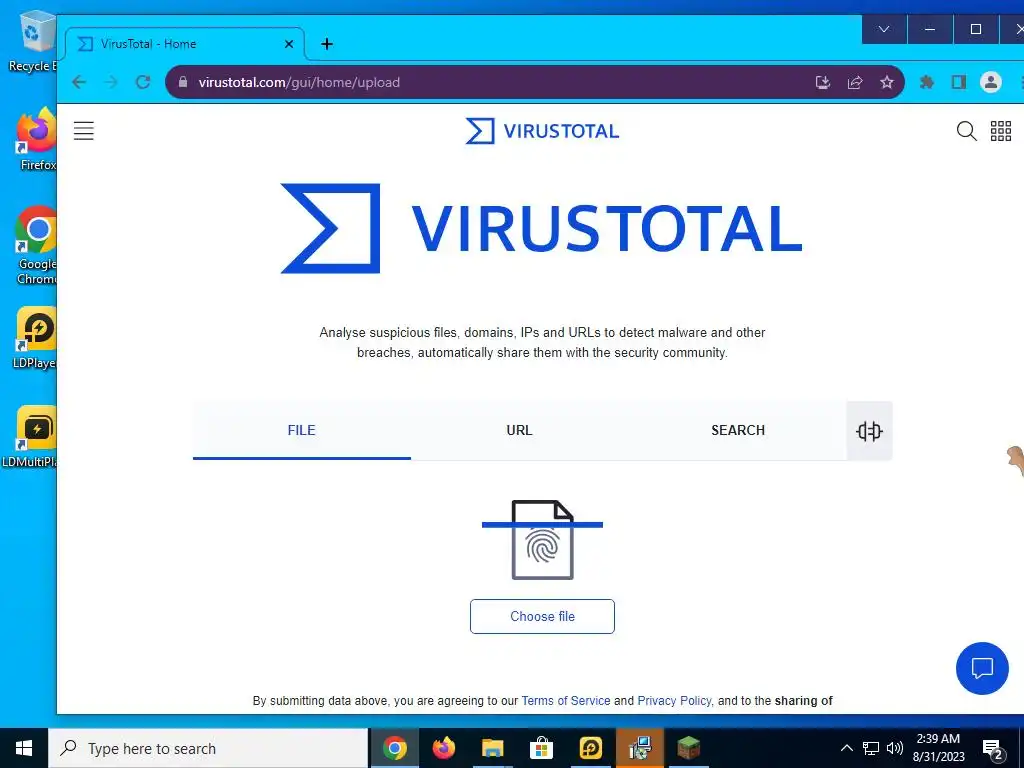Open LDPlayer from the taskbar
This screenshot has width=1024, height=768.
coord(590,748)
